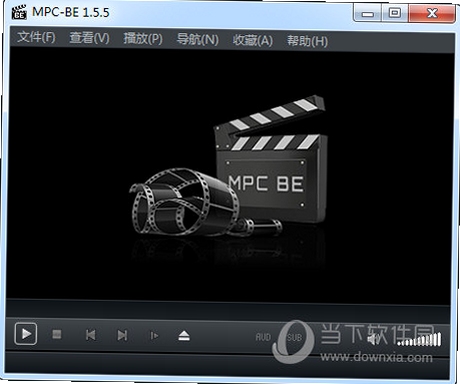Viewport: 460px width, 384px height.
Task: Click the MPC-BE clapperboard icon in title bar
Action: (x=19, y=12)
